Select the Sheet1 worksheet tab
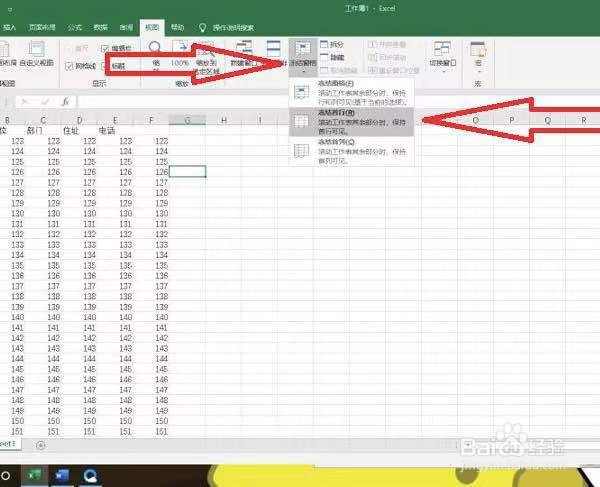Image resolution: width=600 pixels, height=487 pixels. pos(8,444)
